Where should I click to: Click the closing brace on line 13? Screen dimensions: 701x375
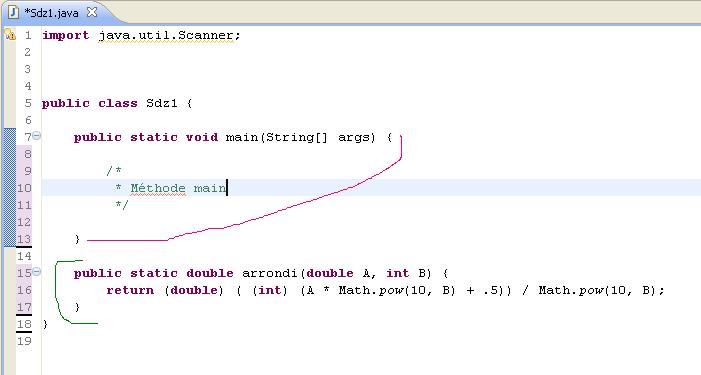click(77, 239)
